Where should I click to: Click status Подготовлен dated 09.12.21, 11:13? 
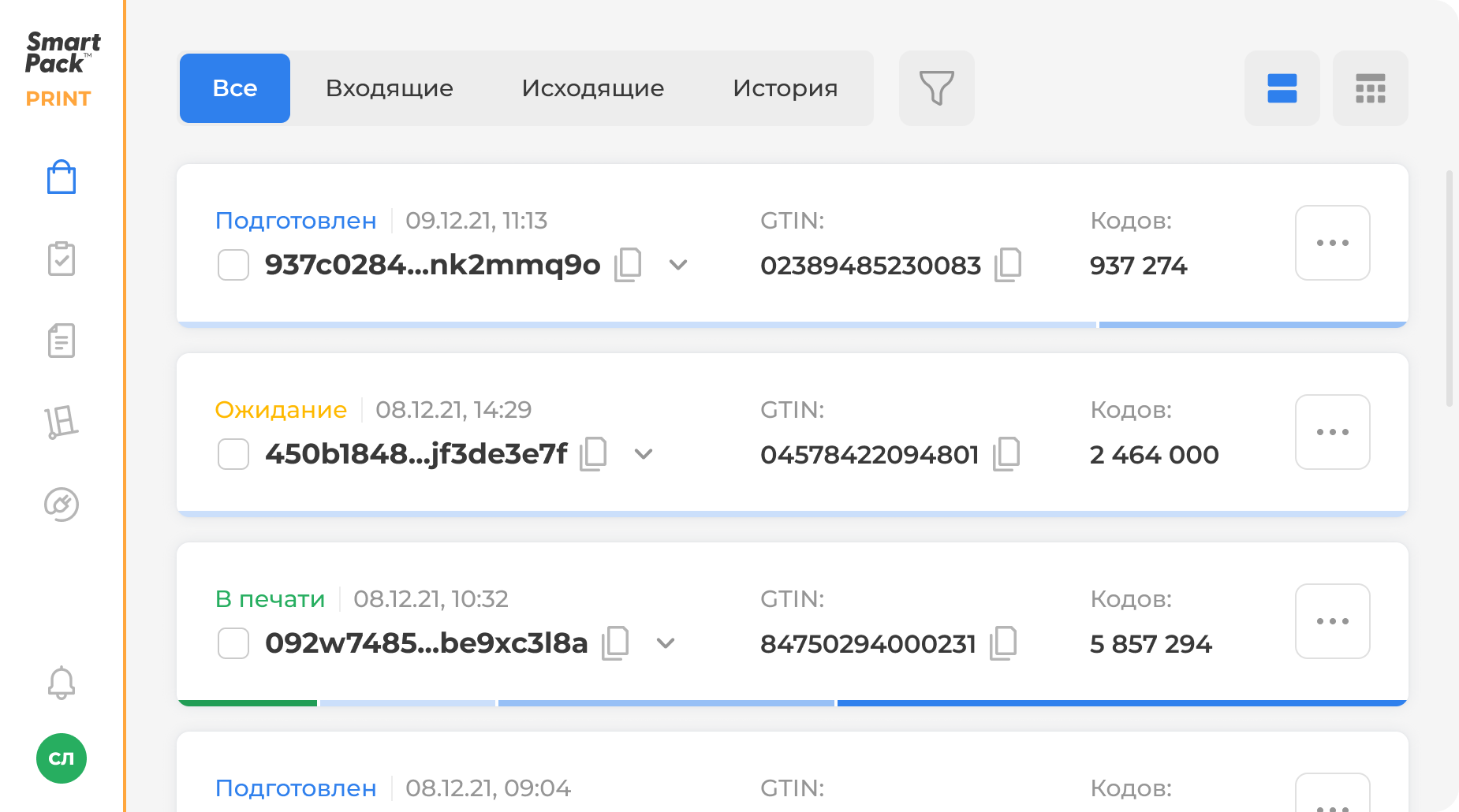[x=296, y=221]
